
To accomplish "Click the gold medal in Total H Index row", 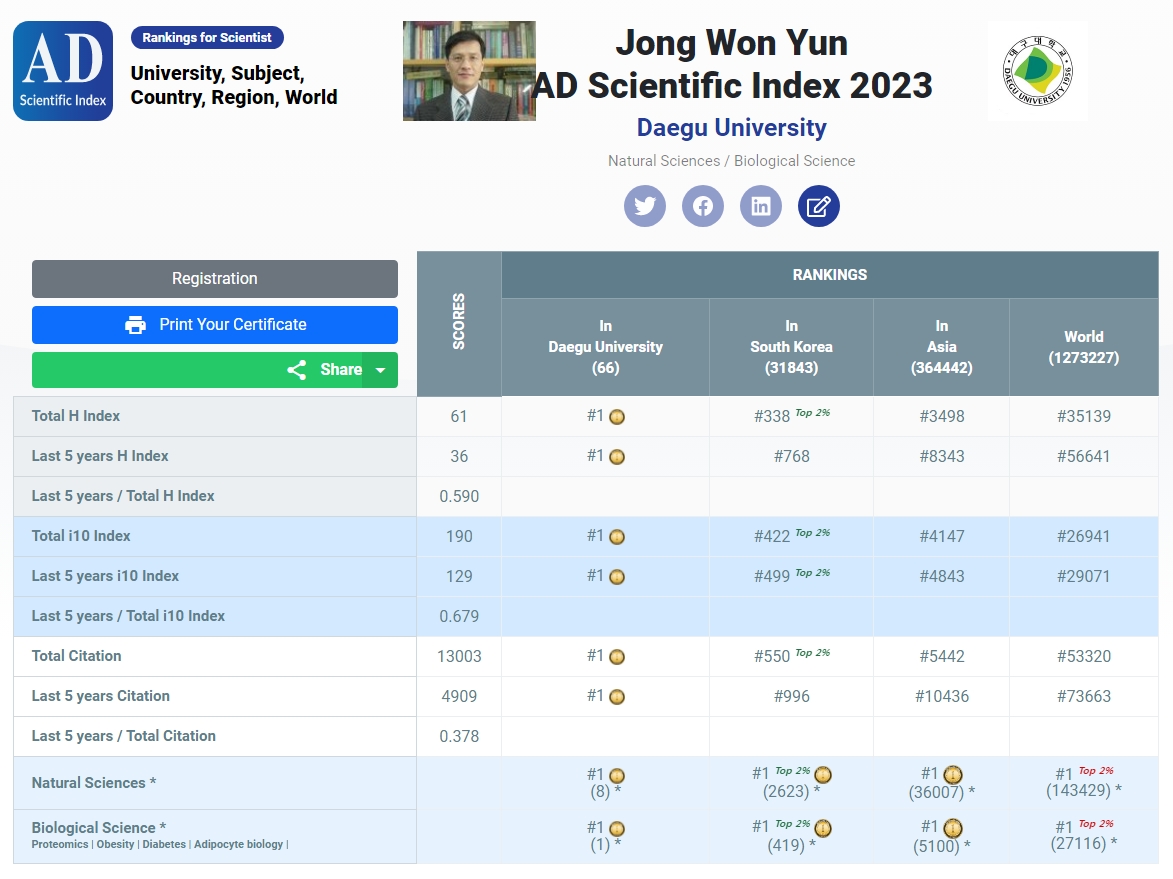I will pyautogui.click(x=617, y=417).
